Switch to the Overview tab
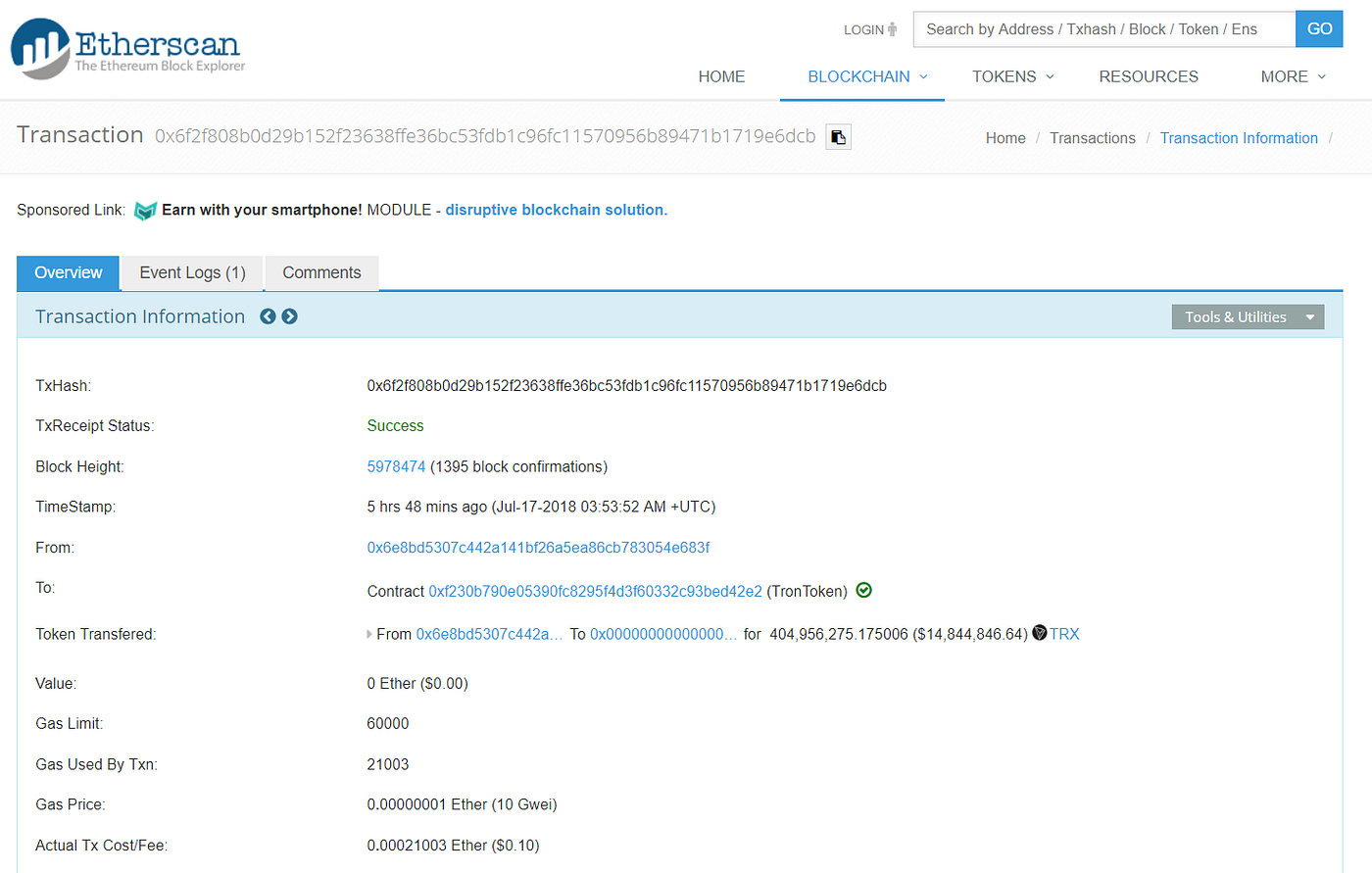The height and width of the screenshot is (873, 1372). coord(68,272)
